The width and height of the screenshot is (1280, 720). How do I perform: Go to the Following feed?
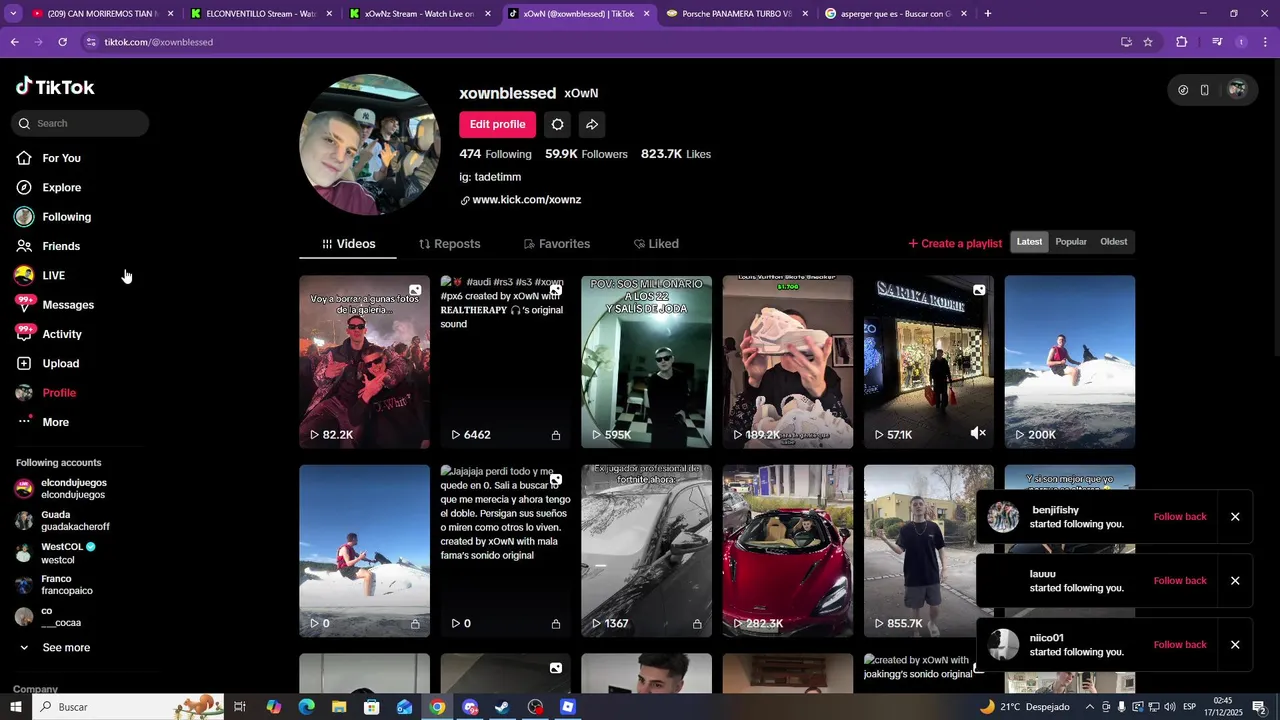(66, 217)
